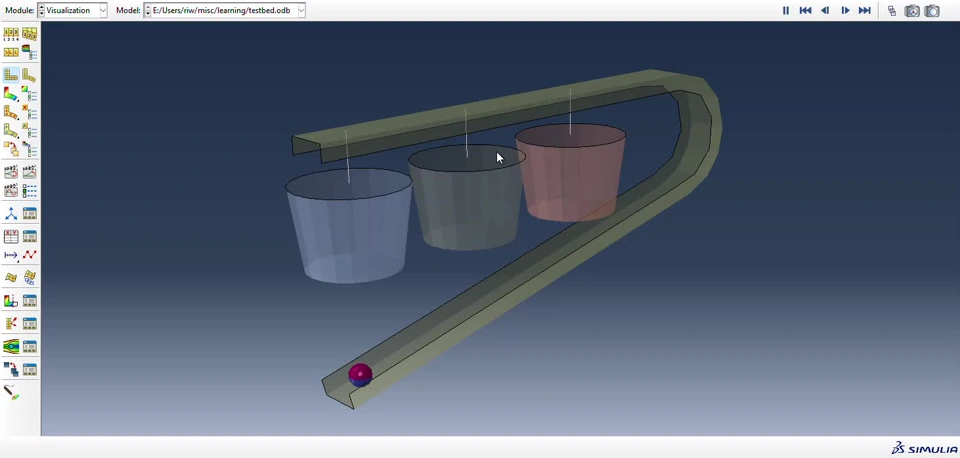Create XY Data (X Y table icon)
Image resolution: width=960 pixels, height=458 pixels.
click(x=11, y=236)
